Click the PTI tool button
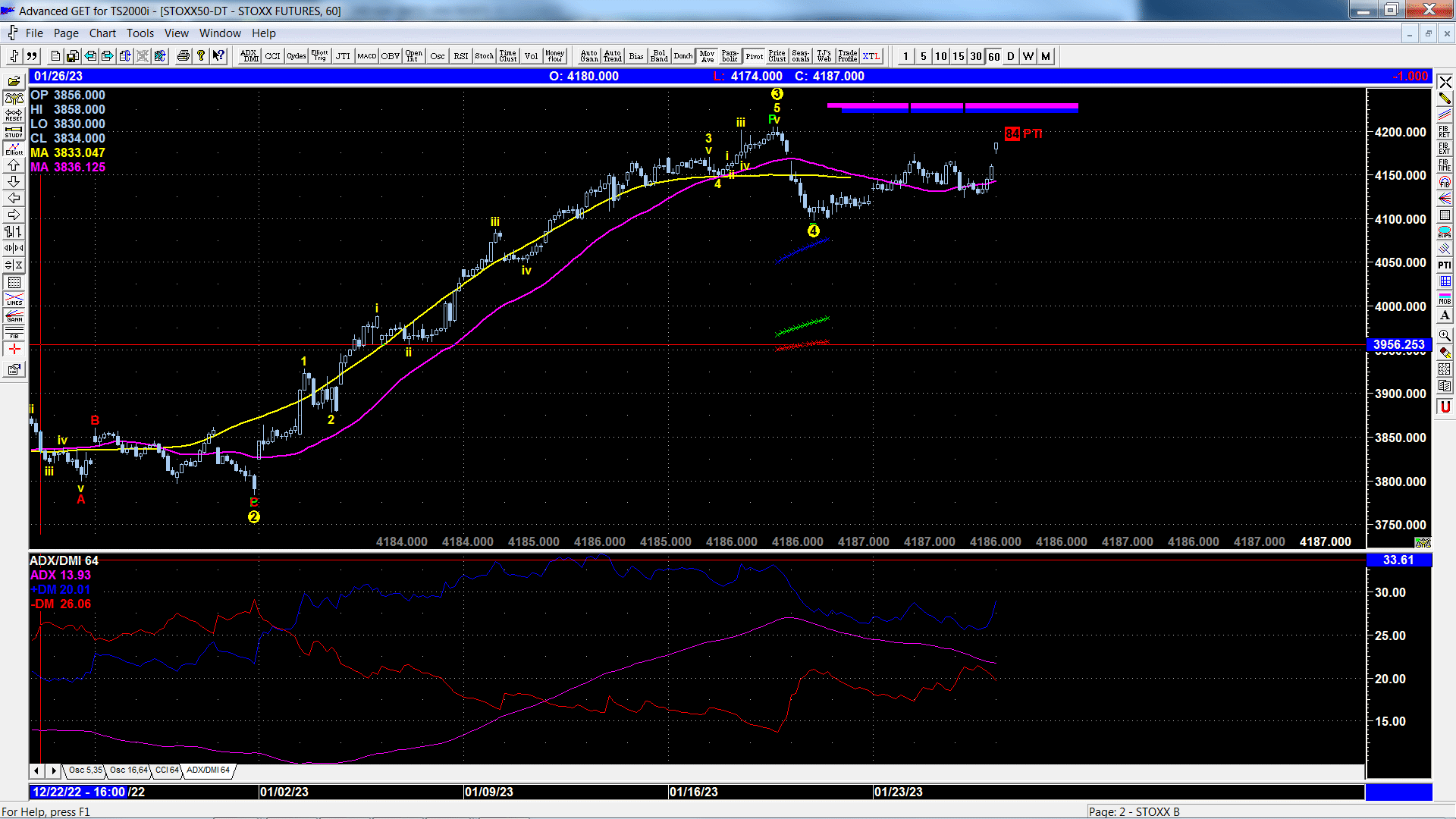Image resolution: width=1456 pixels, height=819 pixels. coord(1445,265)
